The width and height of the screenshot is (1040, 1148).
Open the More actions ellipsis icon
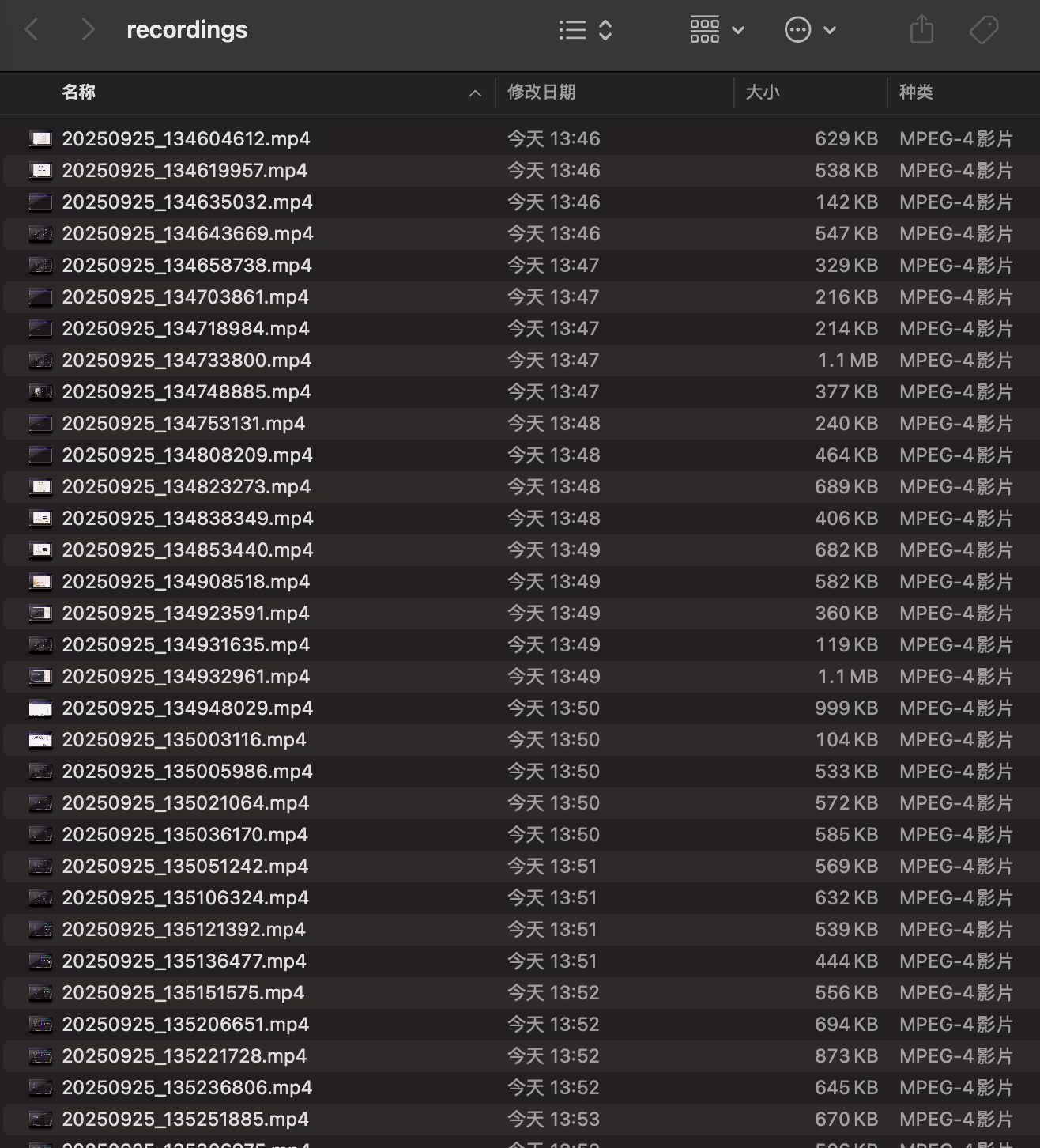798,29
